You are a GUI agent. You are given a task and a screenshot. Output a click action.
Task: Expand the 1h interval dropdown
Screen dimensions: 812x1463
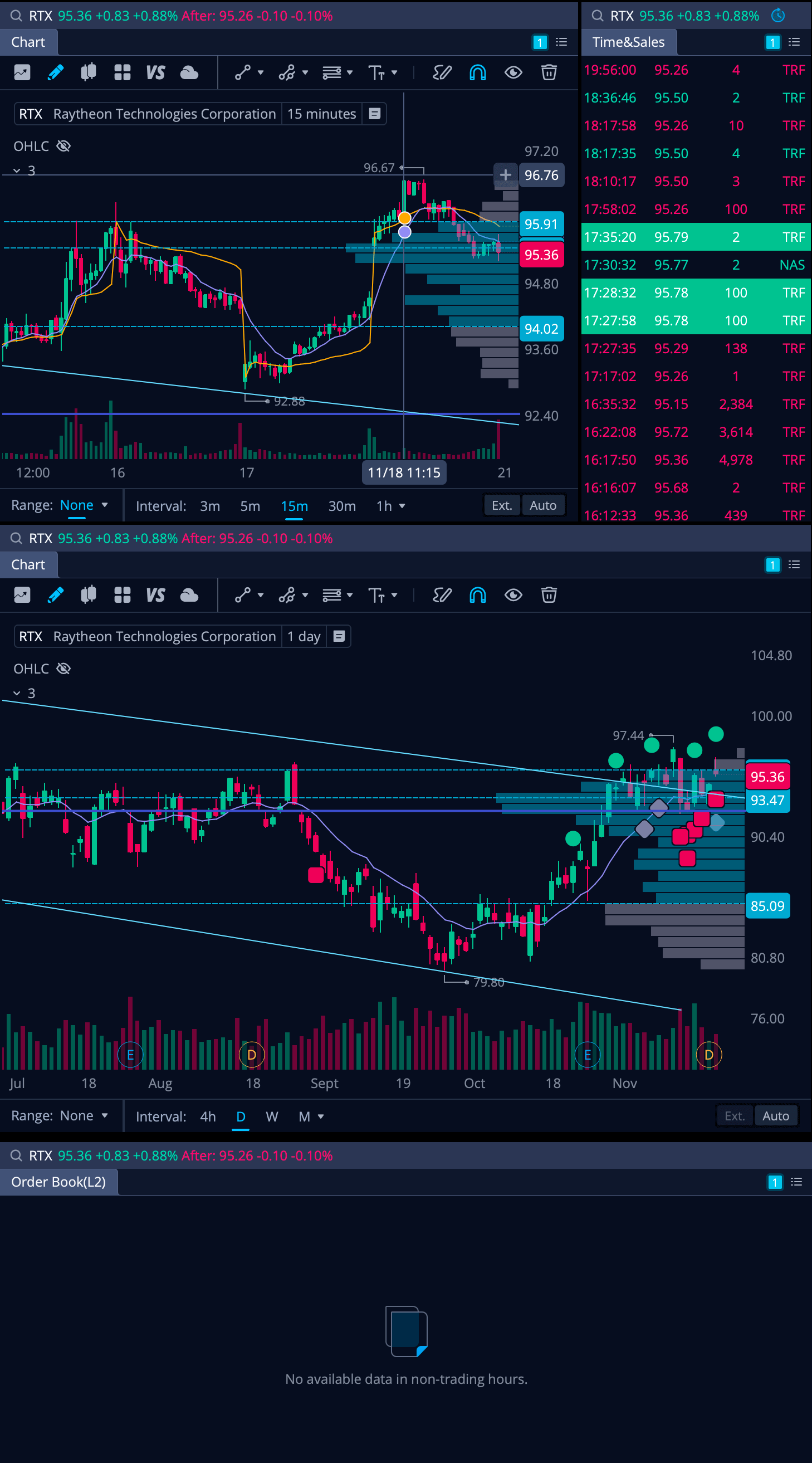point(390,505)
